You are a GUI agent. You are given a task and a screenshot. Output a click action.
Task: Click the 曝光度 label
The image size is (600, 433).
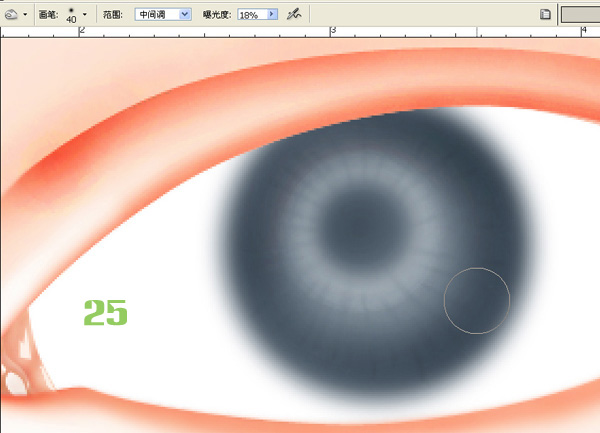[217, 15]
